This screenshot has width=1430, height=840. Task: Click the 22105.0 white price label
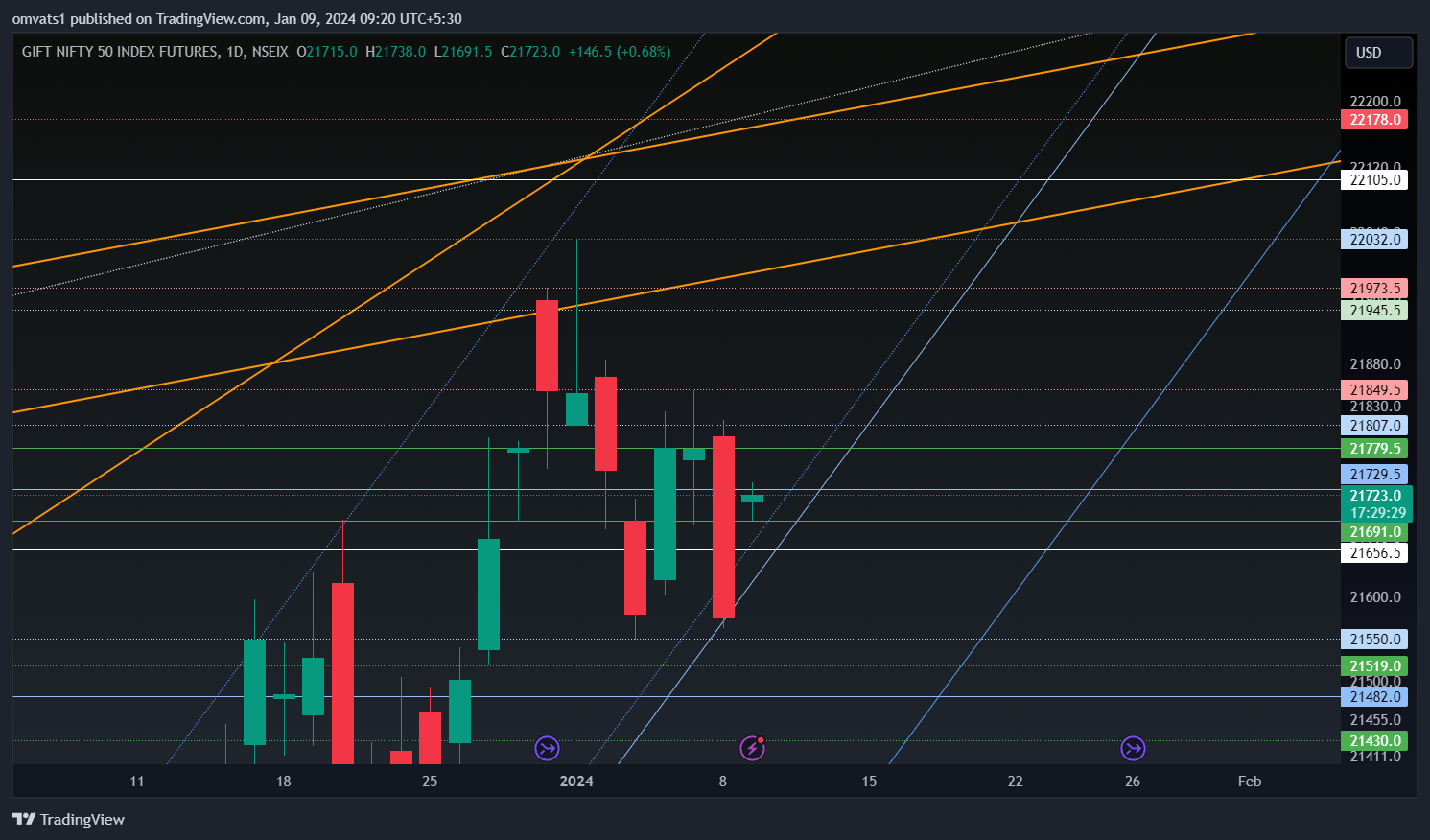(x=1374, y=180)
